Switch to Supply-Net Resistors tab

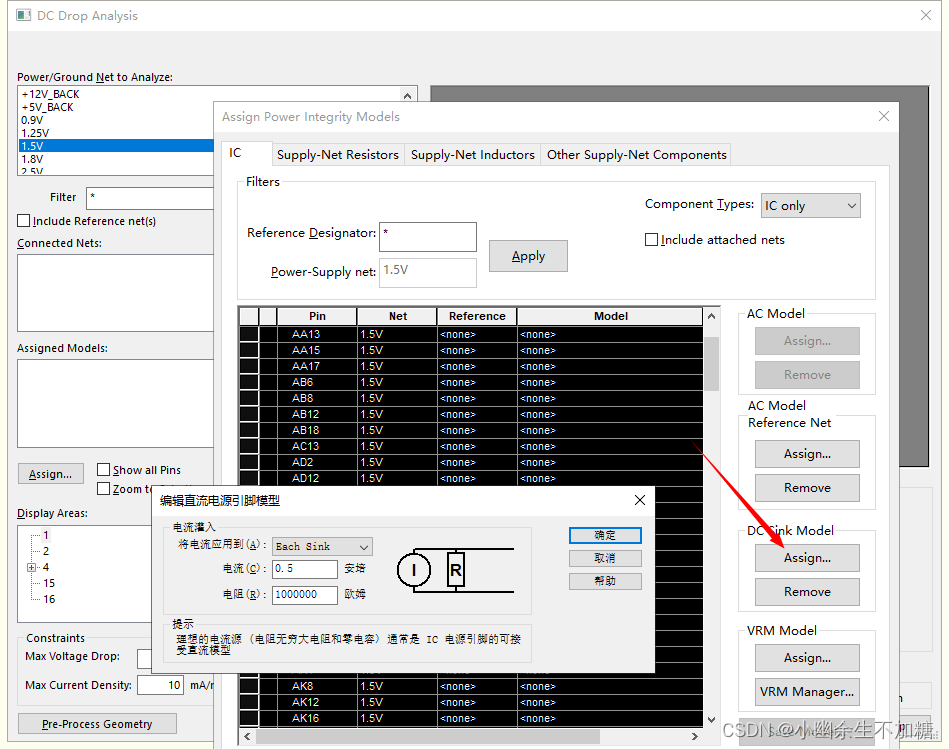pos(338,155)
